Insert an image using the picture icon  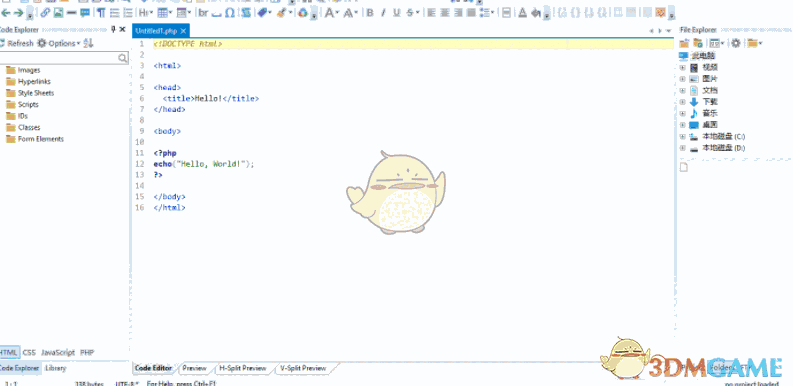click(58, 13)
